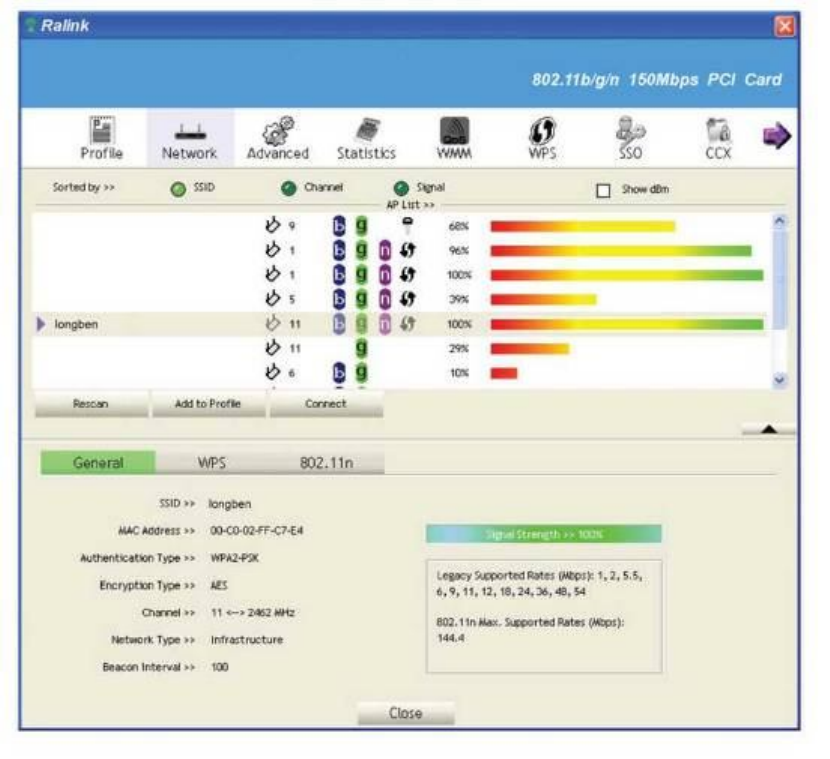Screen dimensions: 830x759
Task: Expand the arrow beside longben
Action: tap(41, 324)
